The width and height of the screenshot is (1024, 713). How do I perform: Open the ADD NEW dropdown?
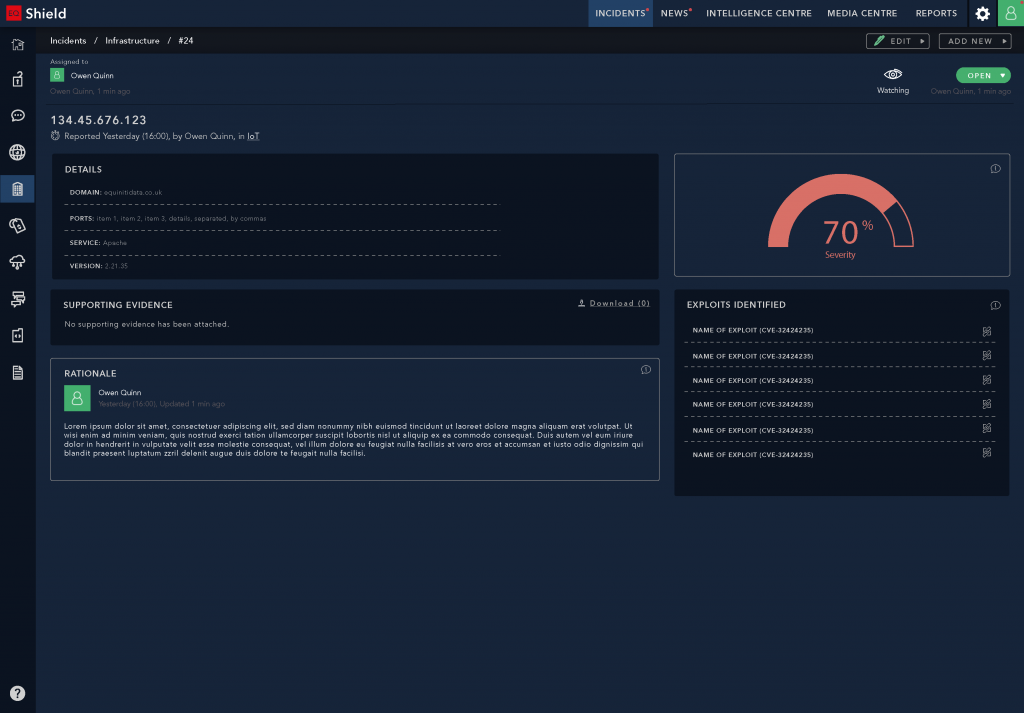[975, 41]
